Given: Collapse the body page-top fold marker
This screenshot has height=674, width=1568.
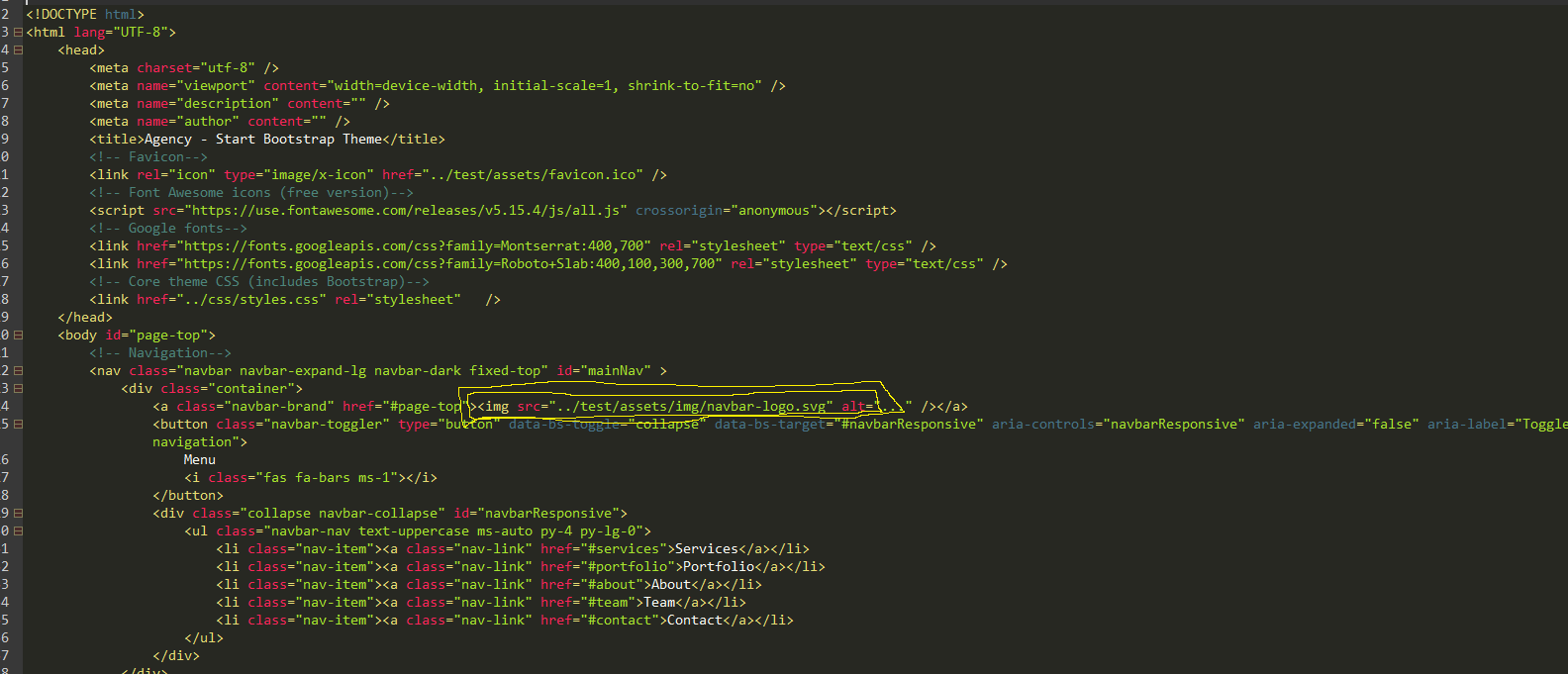Looking at the screenshot, I should 18,336.
